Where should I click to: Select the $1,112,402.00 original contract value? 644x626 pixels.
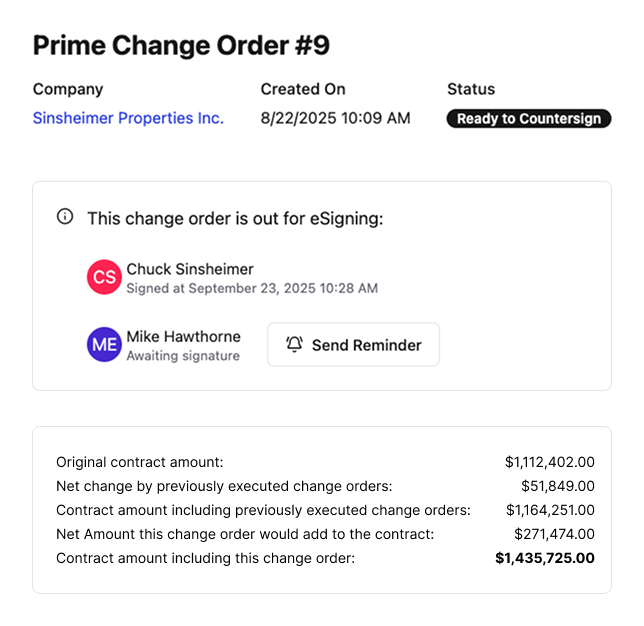pos(549,462)
